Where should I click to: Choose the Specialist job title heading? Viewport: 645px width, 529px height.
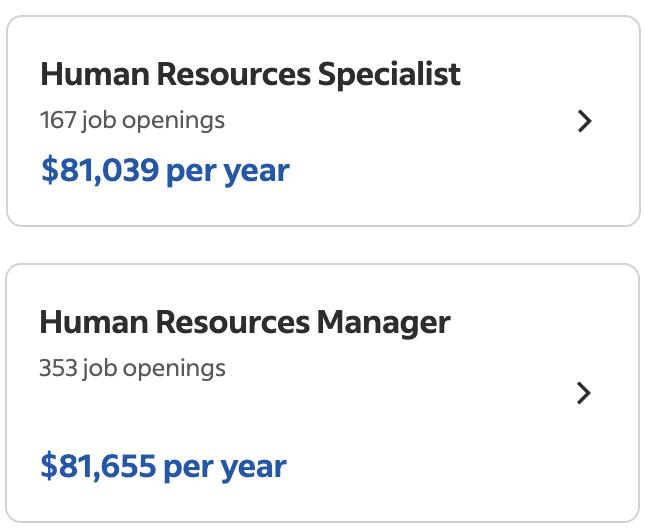pyautogui.click(x=250, y=74)
